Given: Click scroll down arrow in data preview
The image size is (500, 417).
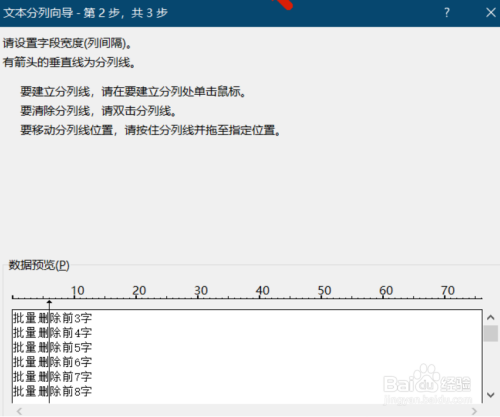Looking at the screenshot, I should 490,395.
